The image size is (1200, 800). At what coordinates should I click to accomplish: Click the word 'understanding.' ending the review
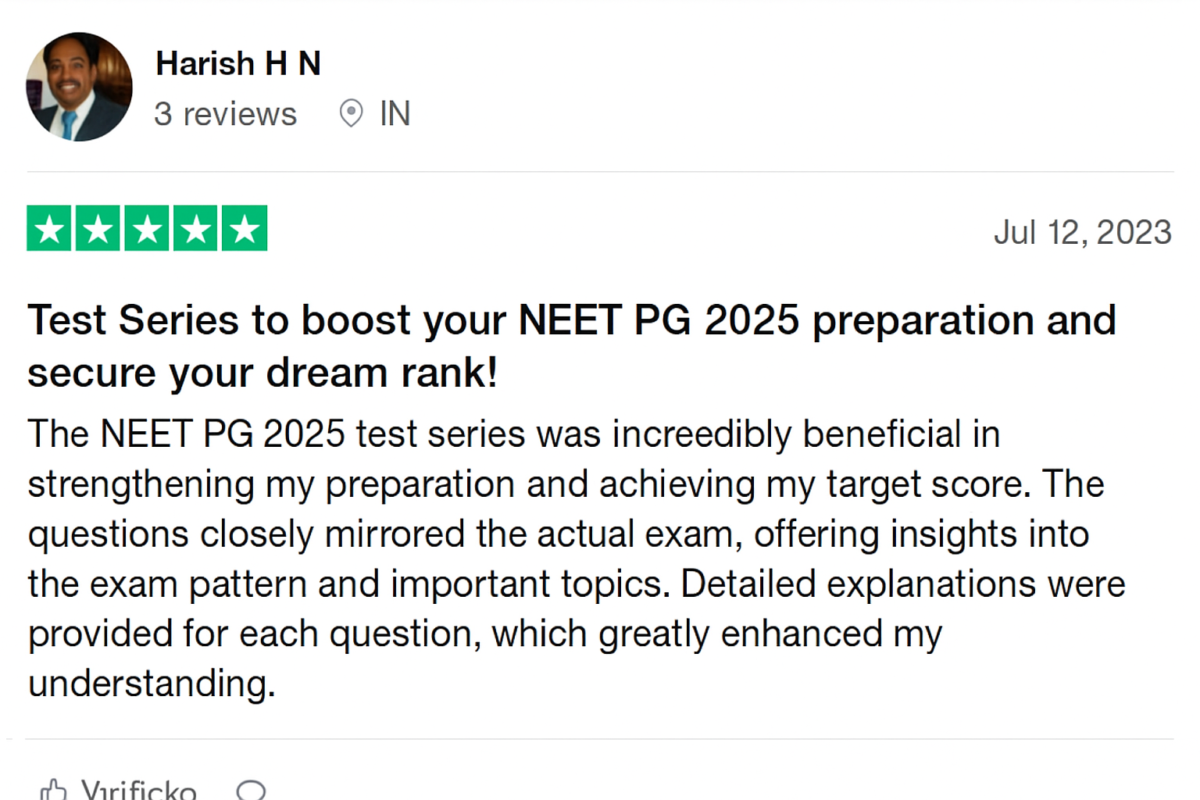coord(150,684)
